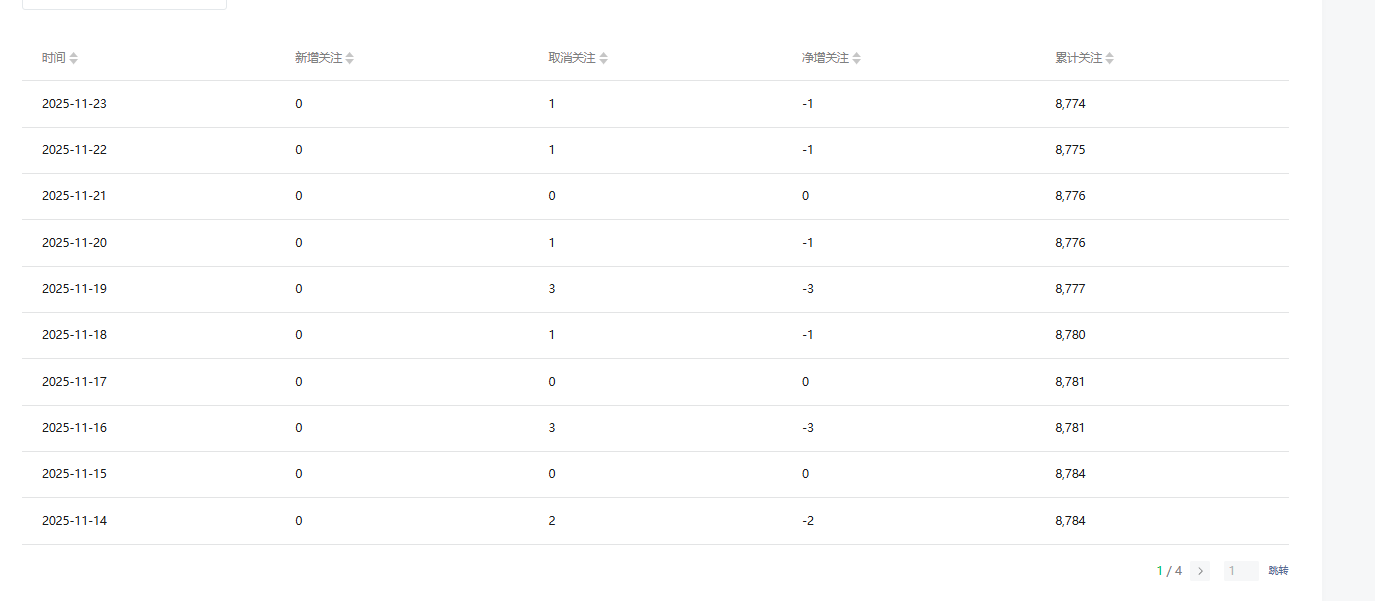This screenshot has width=1375, height=601.
Task: Click the sort icon beside 时间
Action: tap(74, 58)
